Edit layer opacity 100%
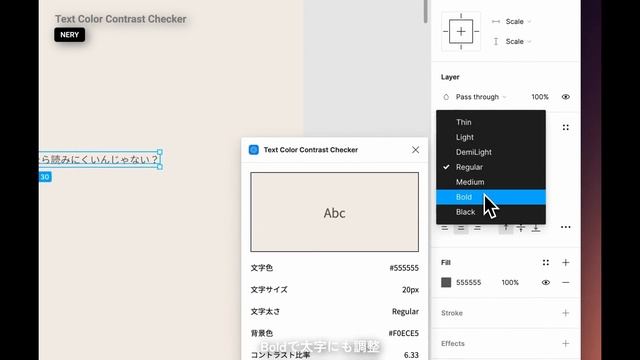640x360 pixels. pyautogui.click(x=540, y=97)
